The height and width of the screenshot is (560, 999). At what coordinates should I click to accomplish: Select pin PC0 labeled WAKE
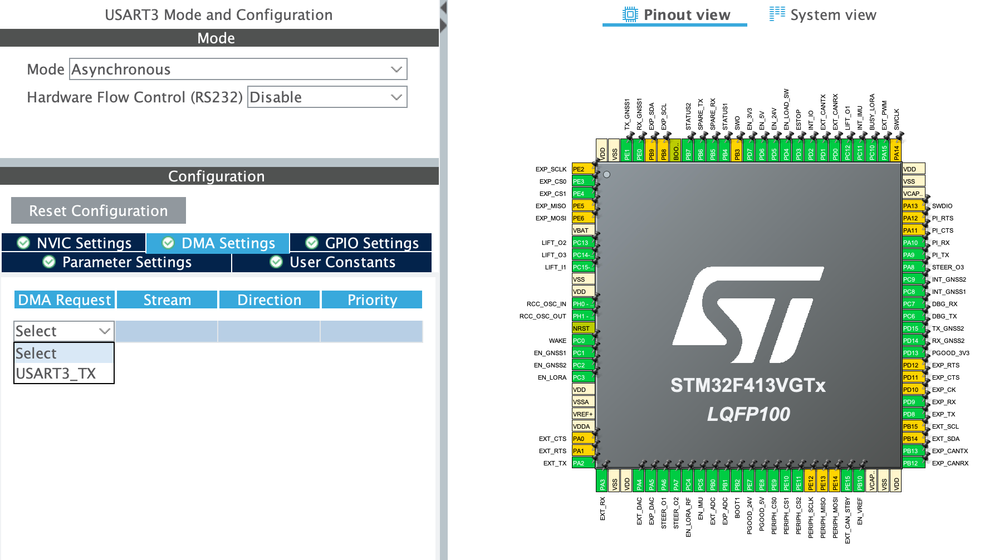(583, 341)
